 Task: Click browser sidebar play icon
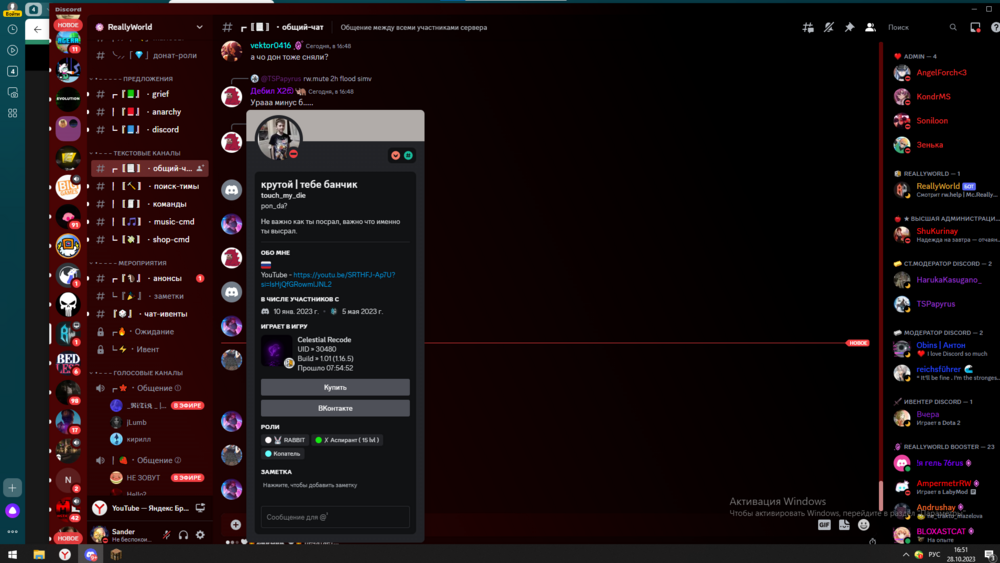point(12,50)
